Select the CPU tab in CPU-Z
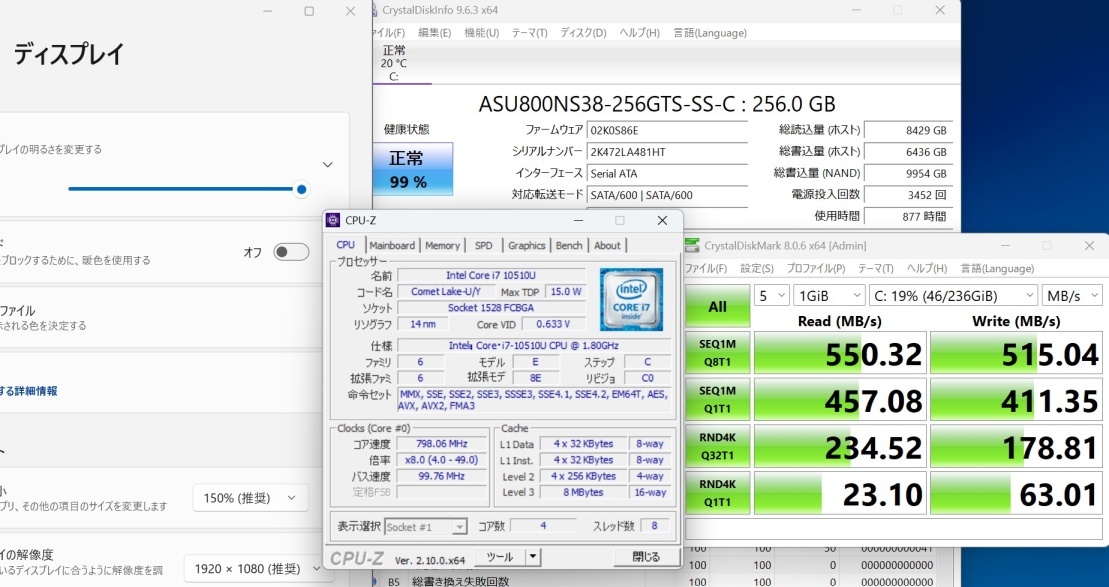The height and width of the screenshot is (587, 1109). [x=346, y=245]
